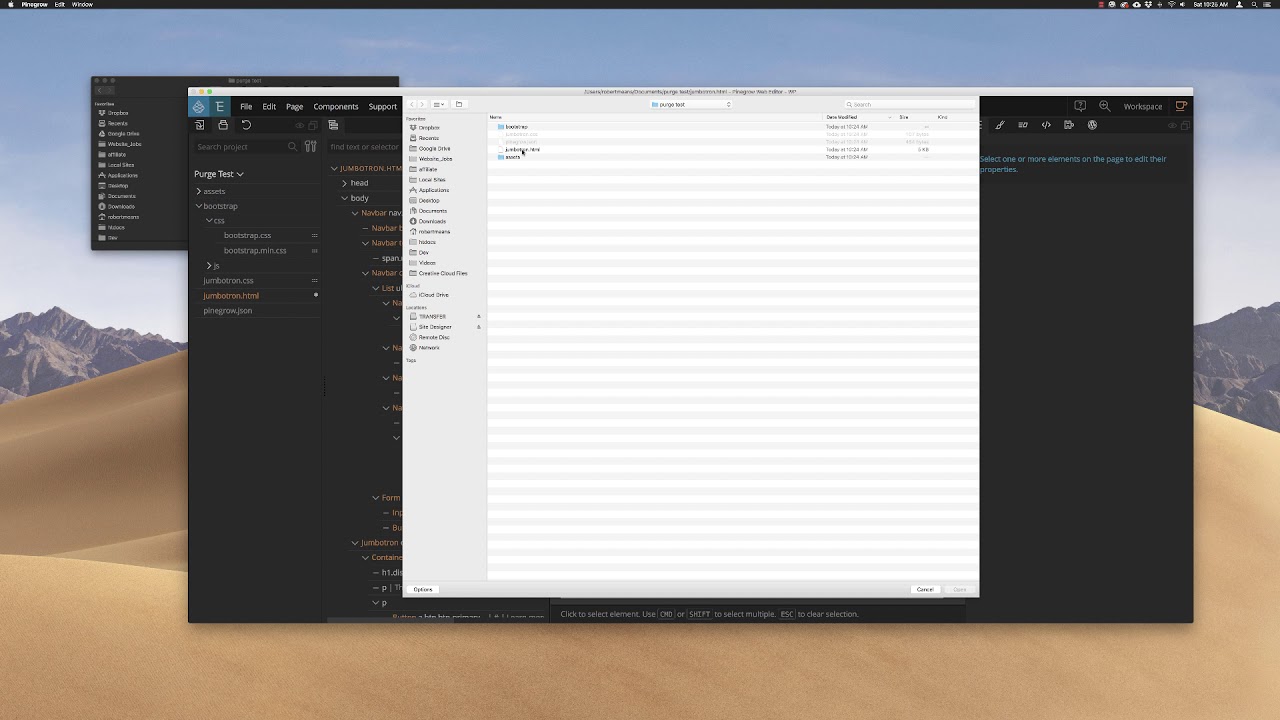Click the tree panel icon above the selector search
This screenshot has width=1280, height=720.
(333, 125)
